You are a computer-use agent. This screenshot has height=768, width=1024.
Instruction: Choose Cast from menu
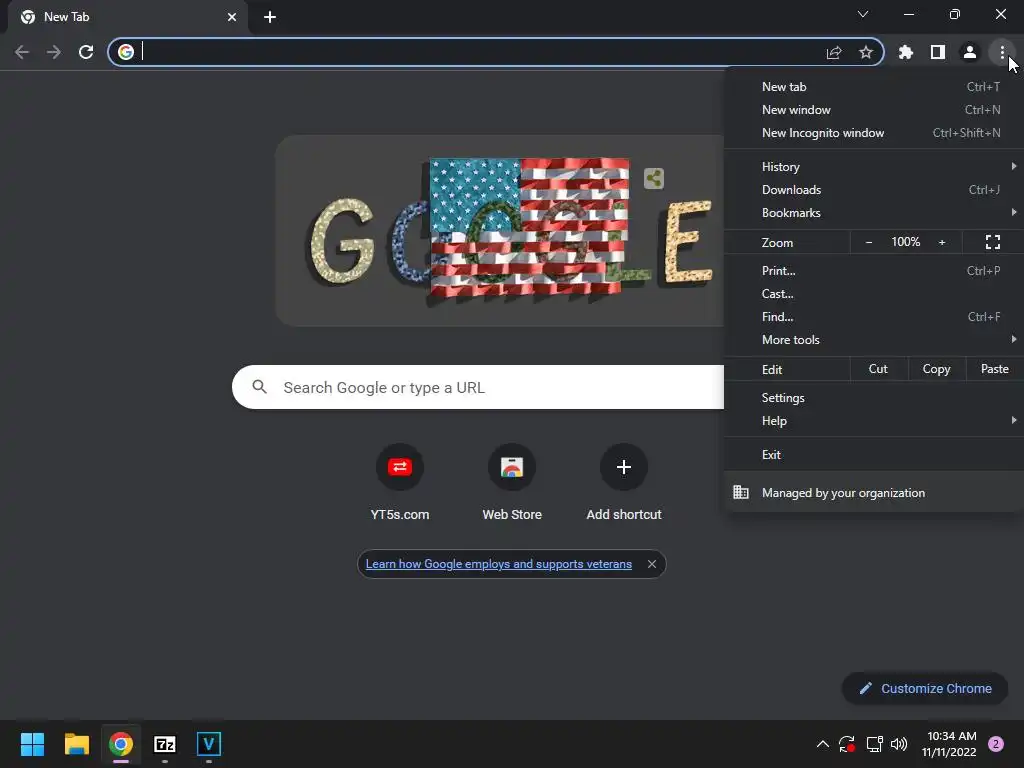tap(874, 293)
